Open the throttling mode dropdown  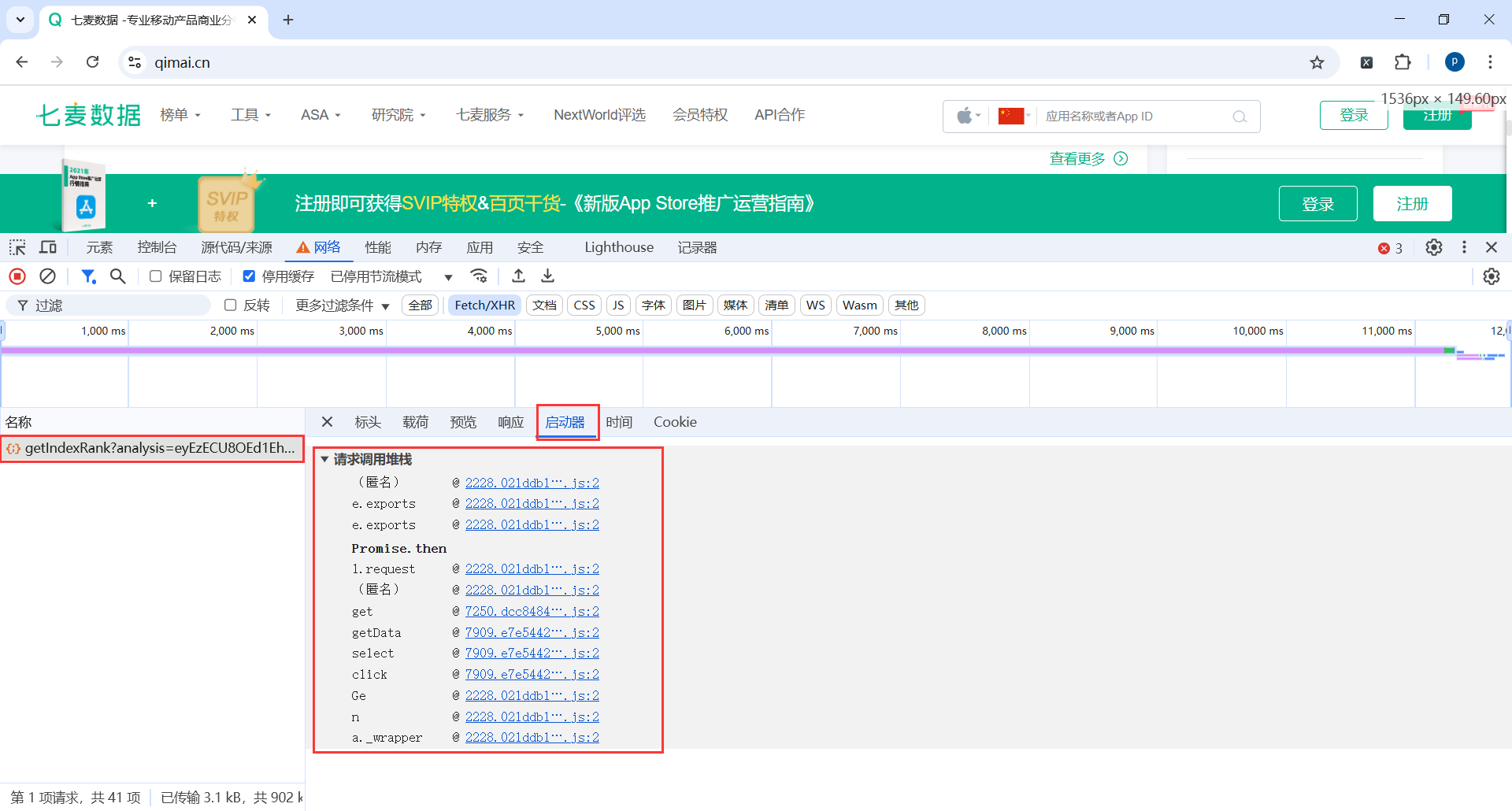point(391,276)
